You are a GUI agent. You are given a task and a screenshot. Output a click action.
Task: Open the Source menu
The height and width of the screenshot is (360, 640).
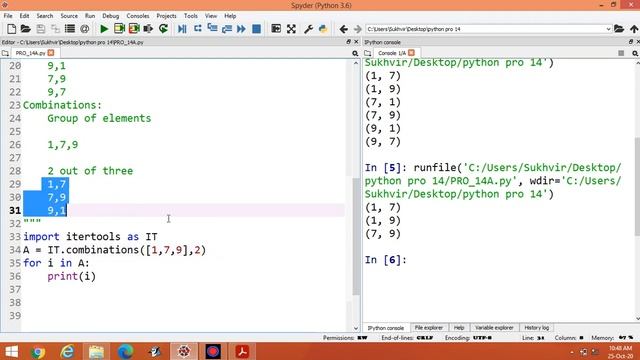(69, 16)
